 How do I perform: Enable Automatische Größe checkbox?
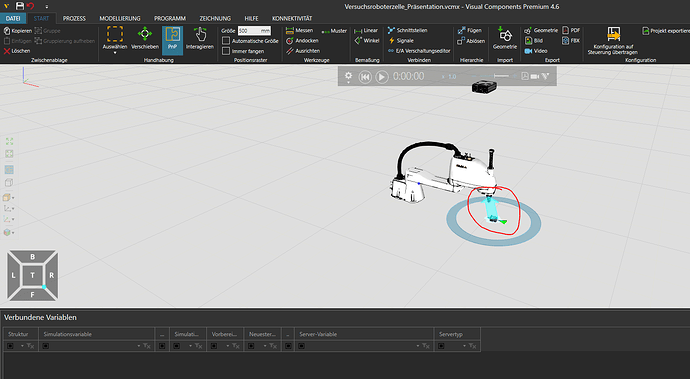pyautogui.click(x=226, y=40)
